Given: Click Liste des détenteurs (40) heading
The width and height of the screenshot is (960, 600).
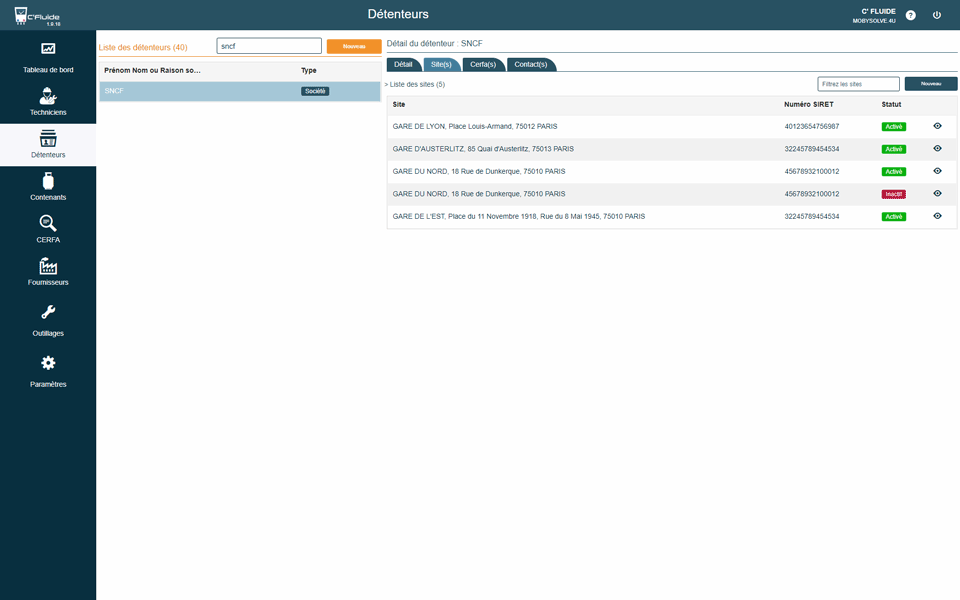Looking at the screenshot, I should click(x=143, y=47).
